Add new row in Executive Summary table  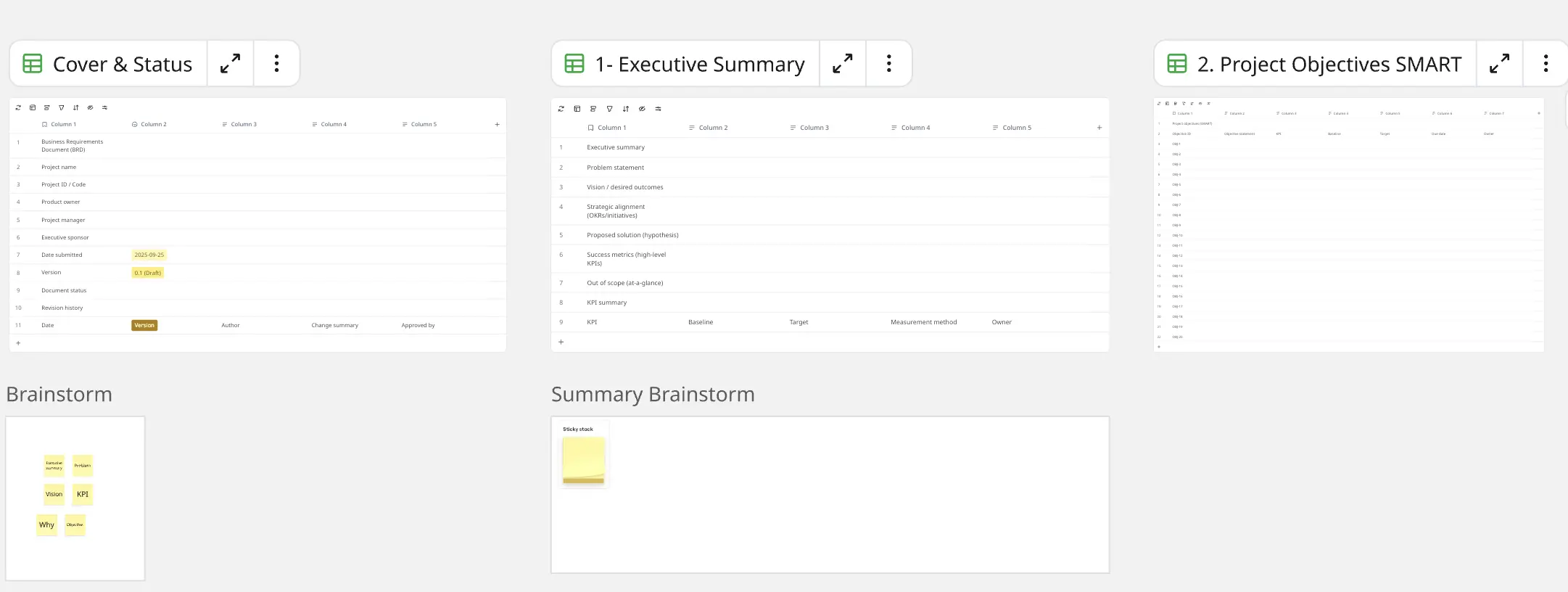[561, 342]
